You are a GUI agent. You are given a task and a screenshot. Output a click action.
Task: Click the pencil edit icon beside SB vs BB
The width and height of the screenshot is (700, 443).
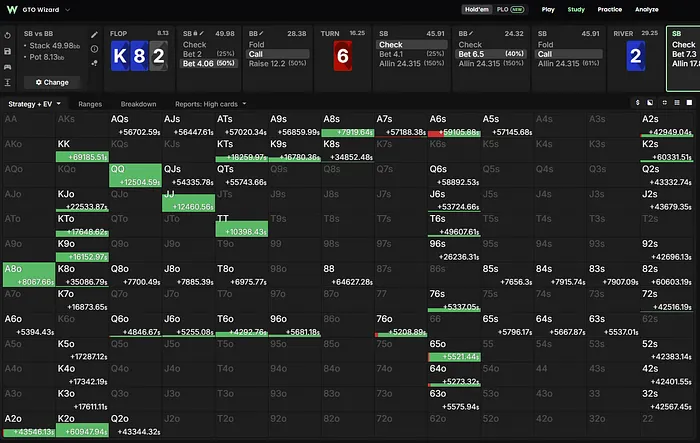[94, 34]
